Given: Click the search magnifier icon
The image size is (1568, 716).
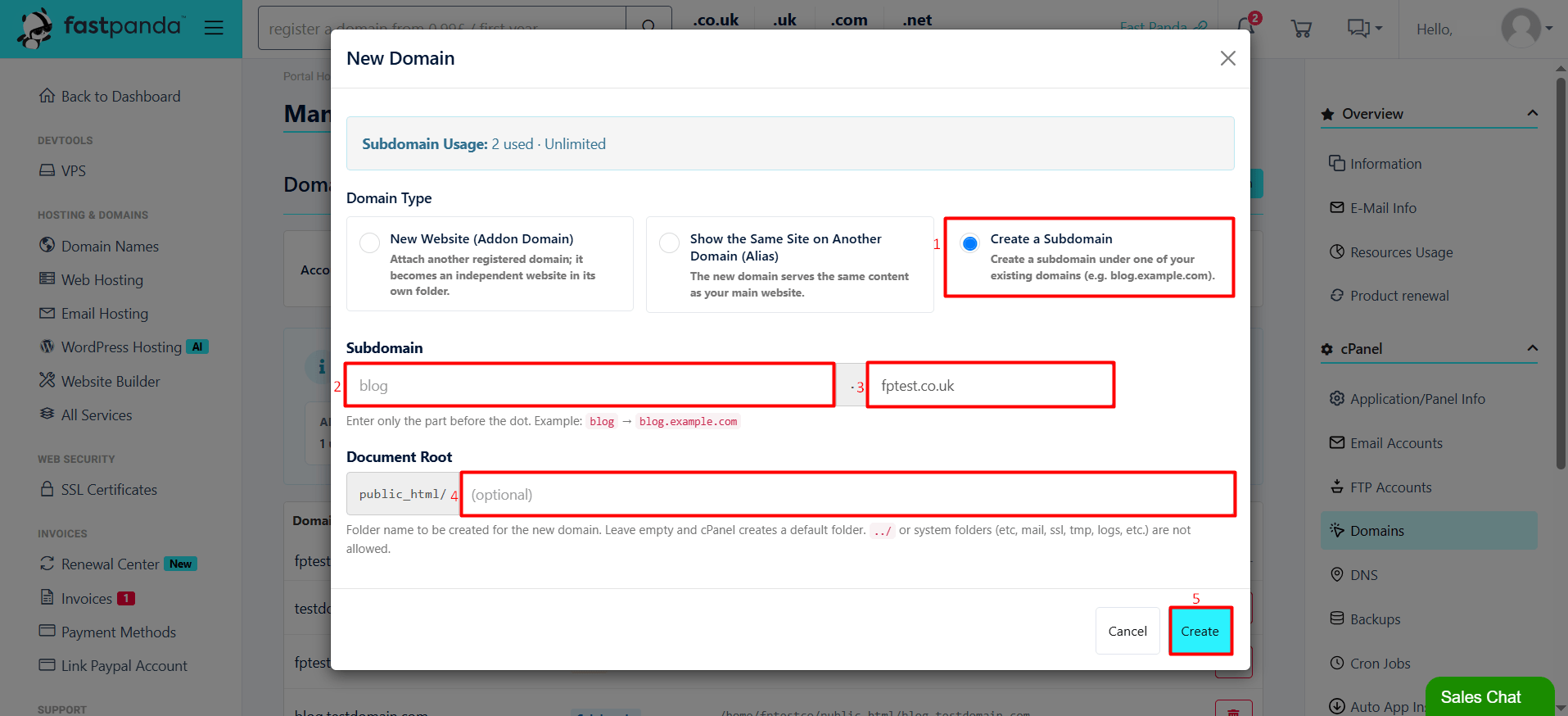Looking at the screenshot, I should click(648, 26).
